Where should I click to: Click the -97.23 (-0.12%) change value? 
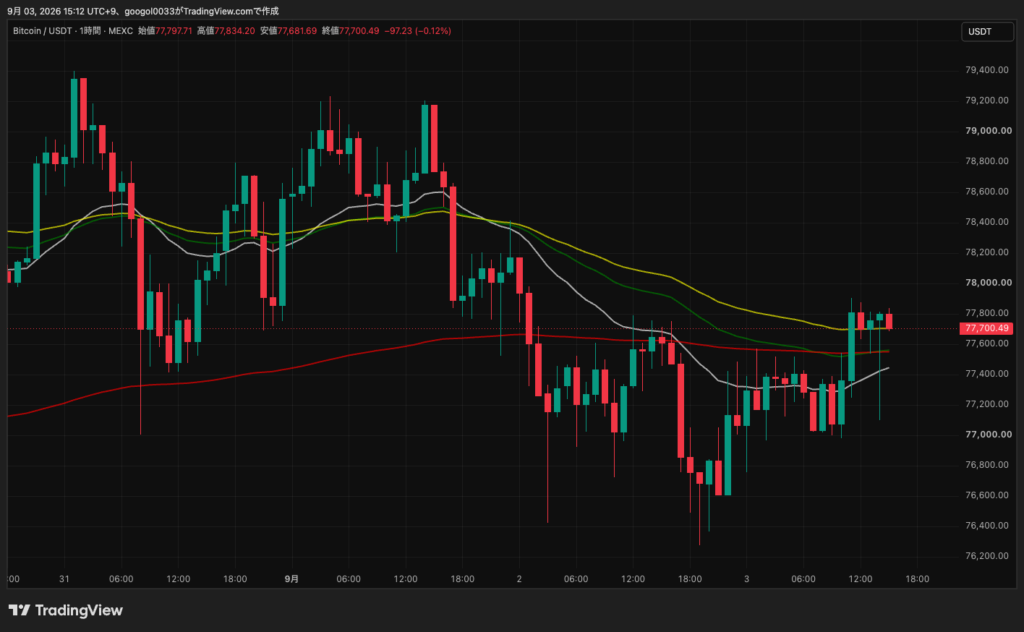[x=418, y=31]
